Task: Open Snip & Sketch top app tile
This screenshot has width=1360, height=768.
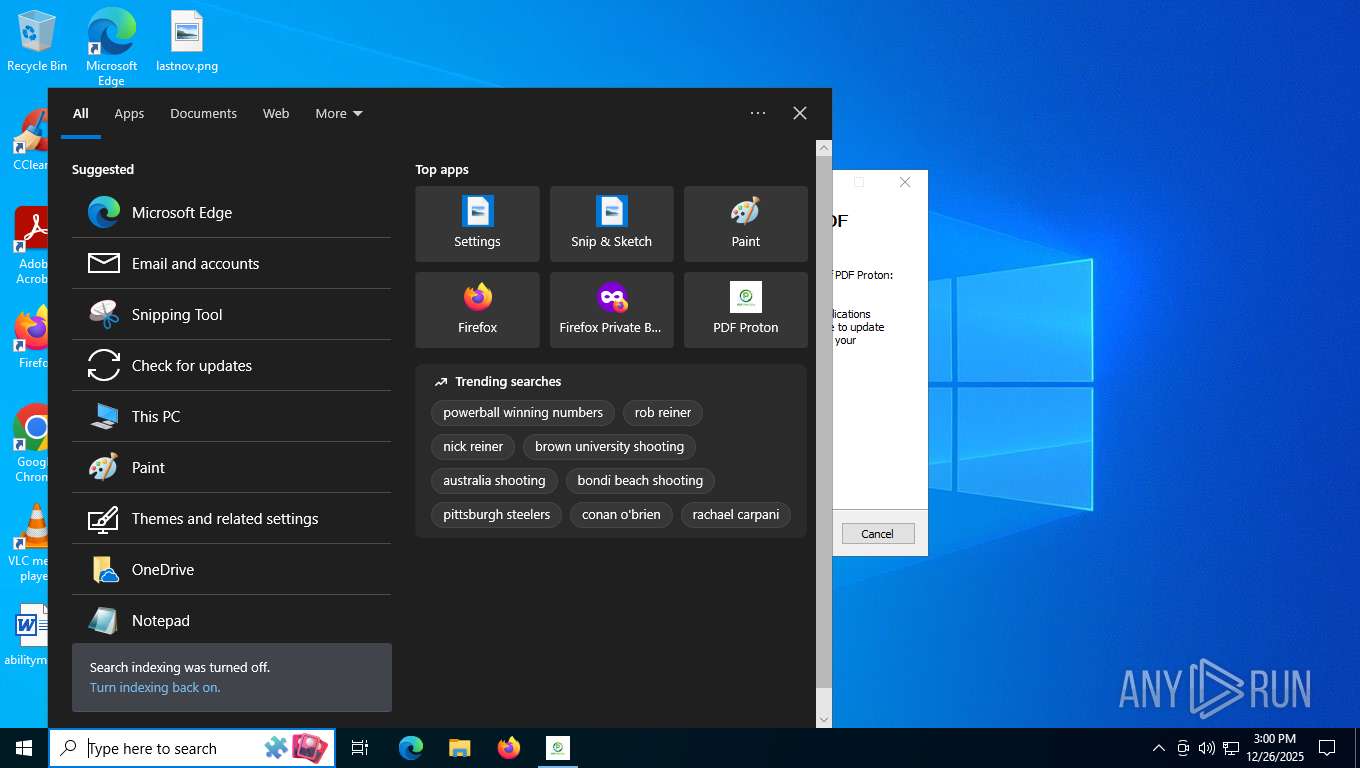Action: (x=611, y=224)
